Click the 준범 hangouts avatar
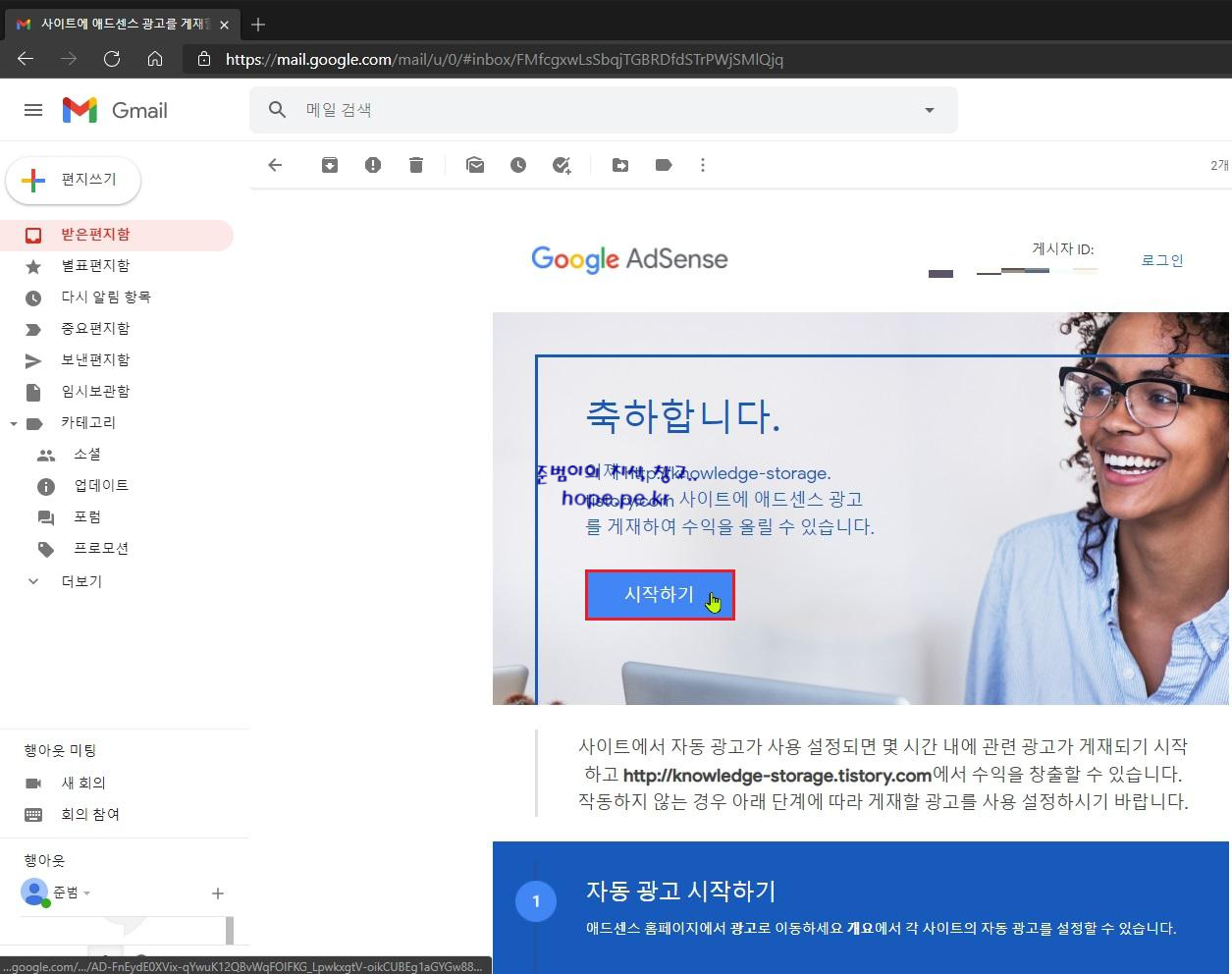Screen dimensions: 1232x974 coord(34,893)
